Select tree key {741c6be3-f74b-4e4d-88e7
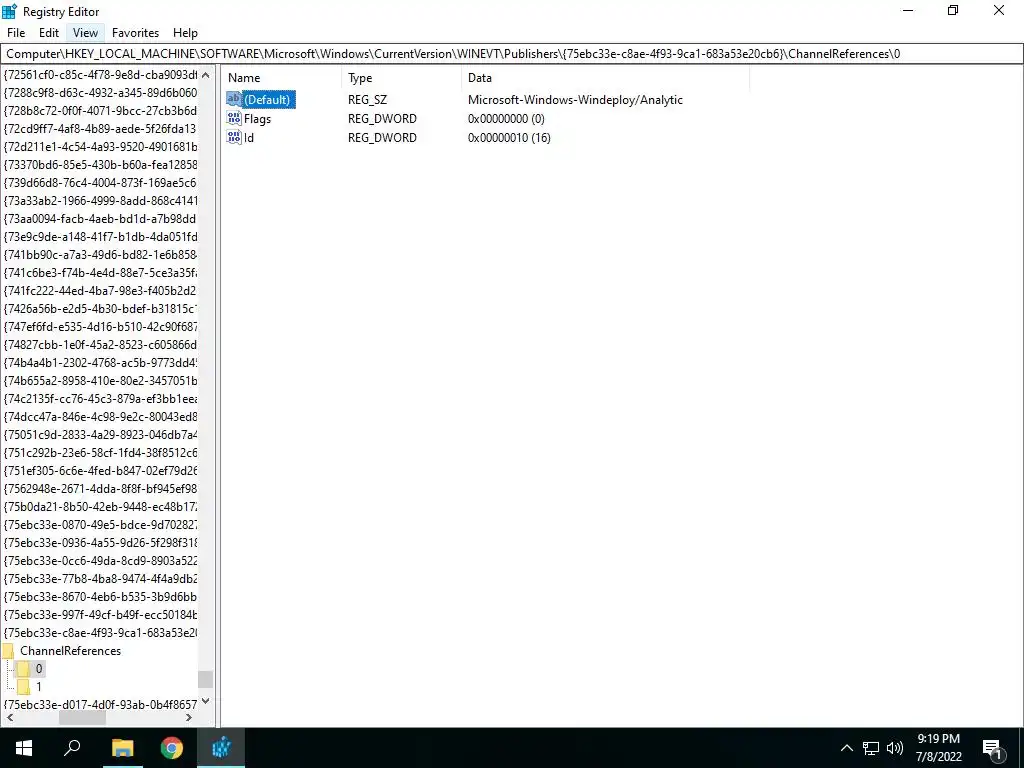Viewport: 1024px width, 768px height. [100, 272]
